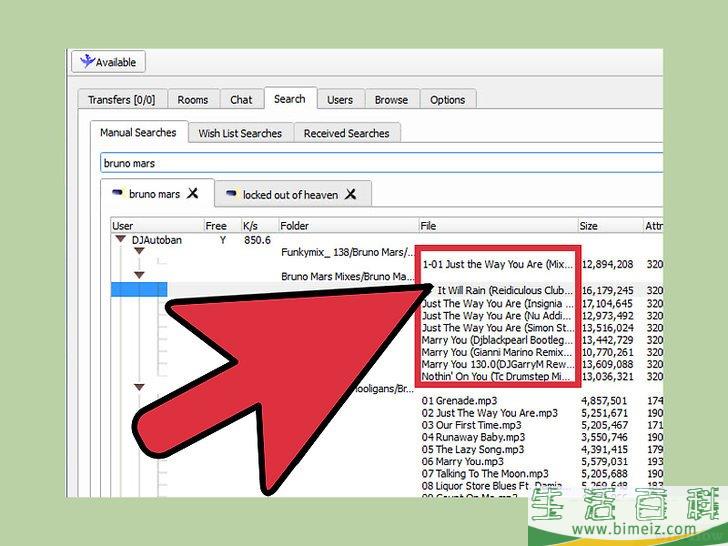Select Just The Way You Are (Simon St file
The image size is (728, 546).
(497, 327)
